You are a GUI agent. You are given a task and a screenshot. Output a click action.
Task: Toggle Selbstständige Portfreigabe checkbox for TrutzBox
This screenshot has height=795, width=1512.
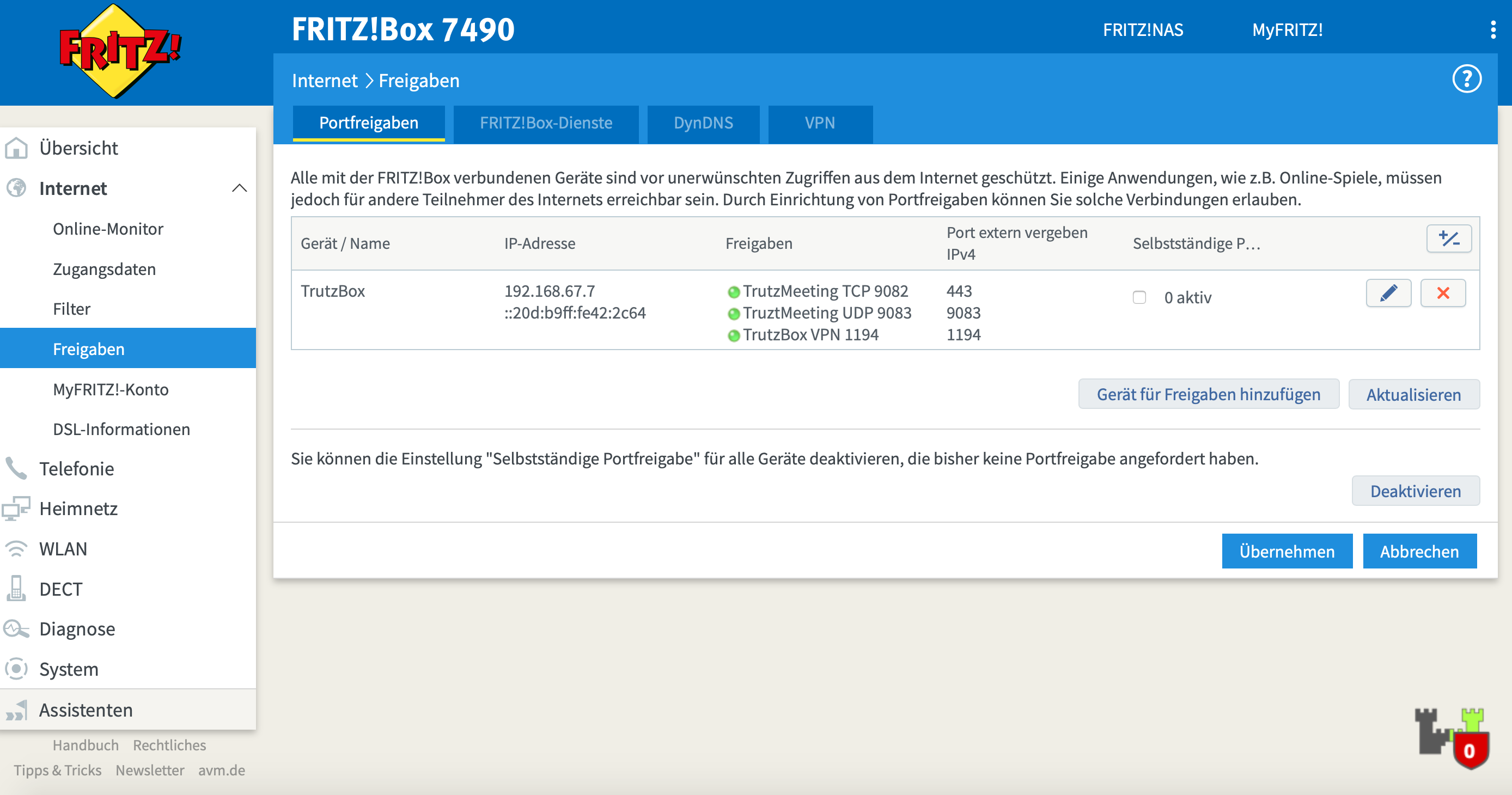coord(1139,297)
